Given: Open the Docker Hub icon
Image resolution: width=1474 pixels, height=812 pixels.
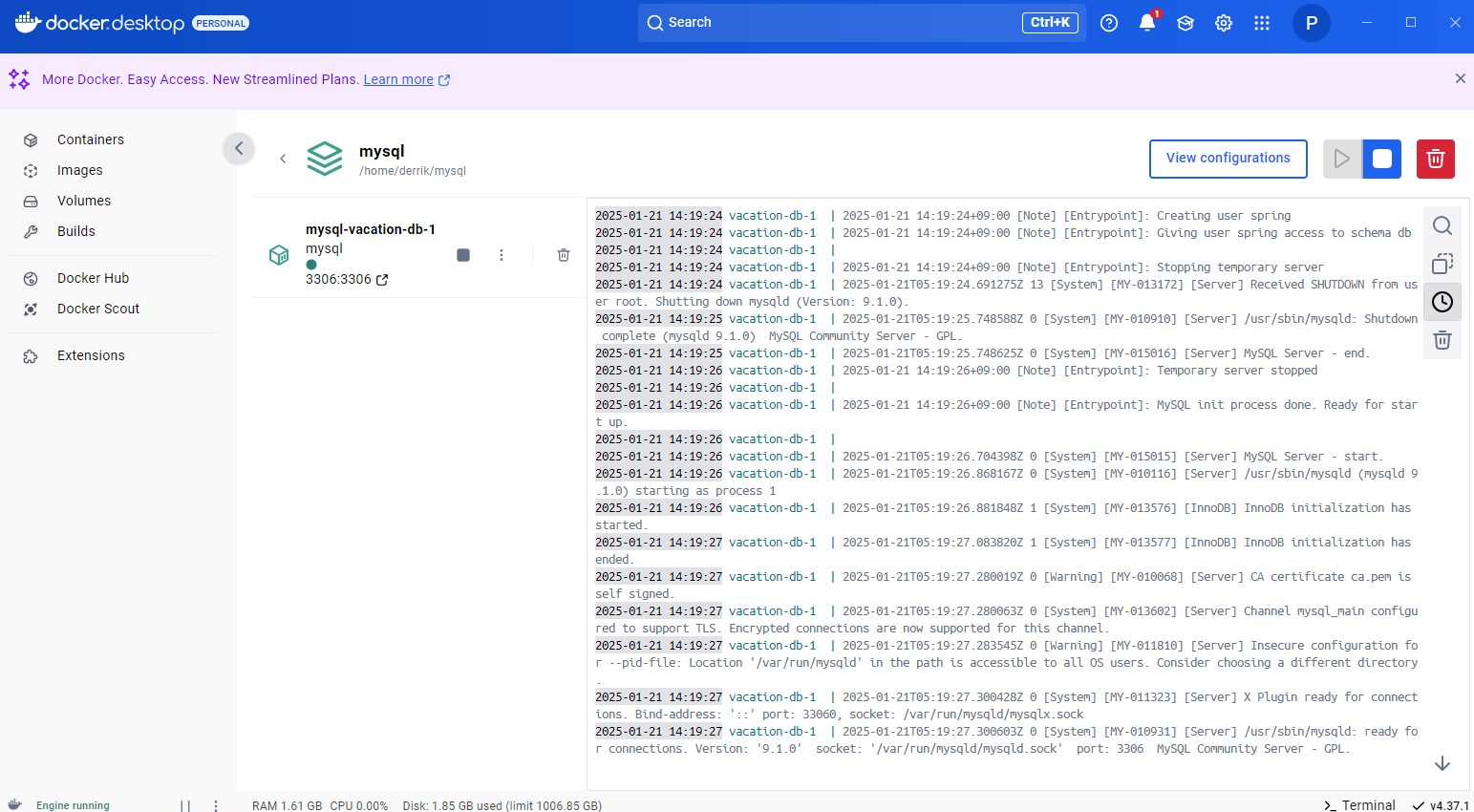Looking at the screenshot, I should (31, 278).
